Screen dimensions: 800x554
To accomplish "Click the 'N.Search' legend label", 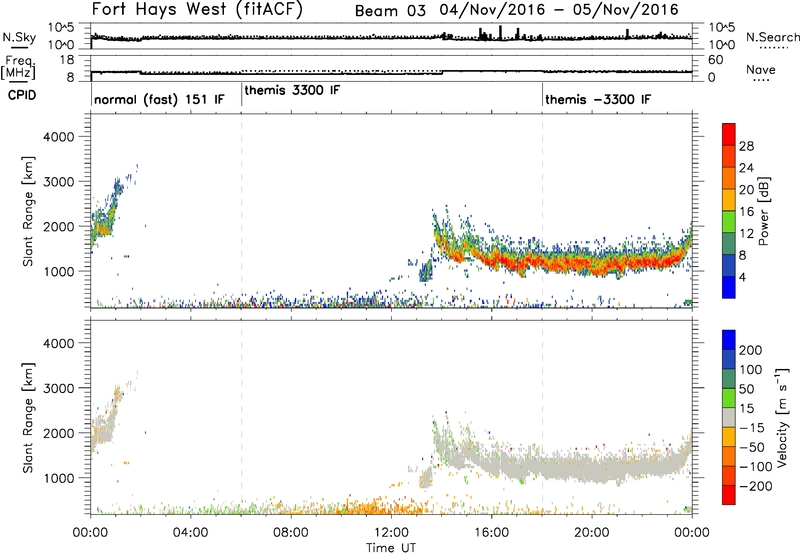I will pos(772,37).
